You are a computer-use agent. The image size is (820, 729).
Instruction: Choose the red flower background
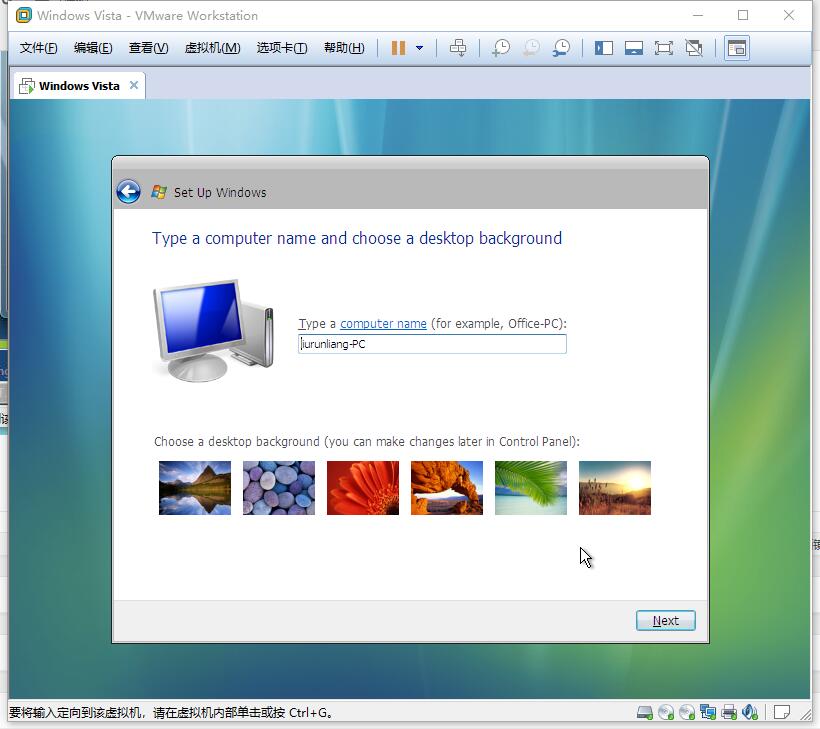tap(363, 488)
